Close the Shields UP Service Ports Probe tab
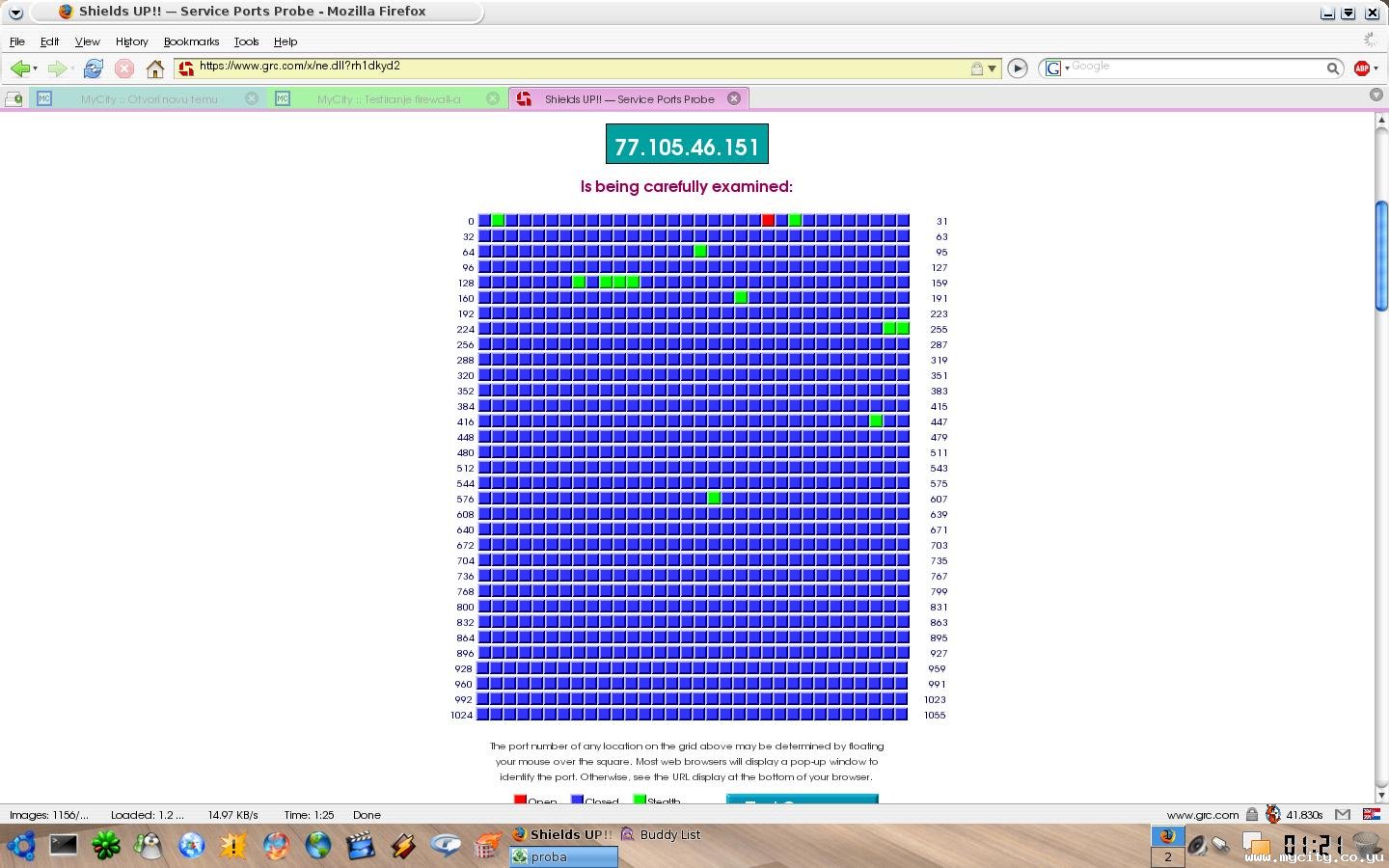The image size is (1389, 868). click(734, 98)
